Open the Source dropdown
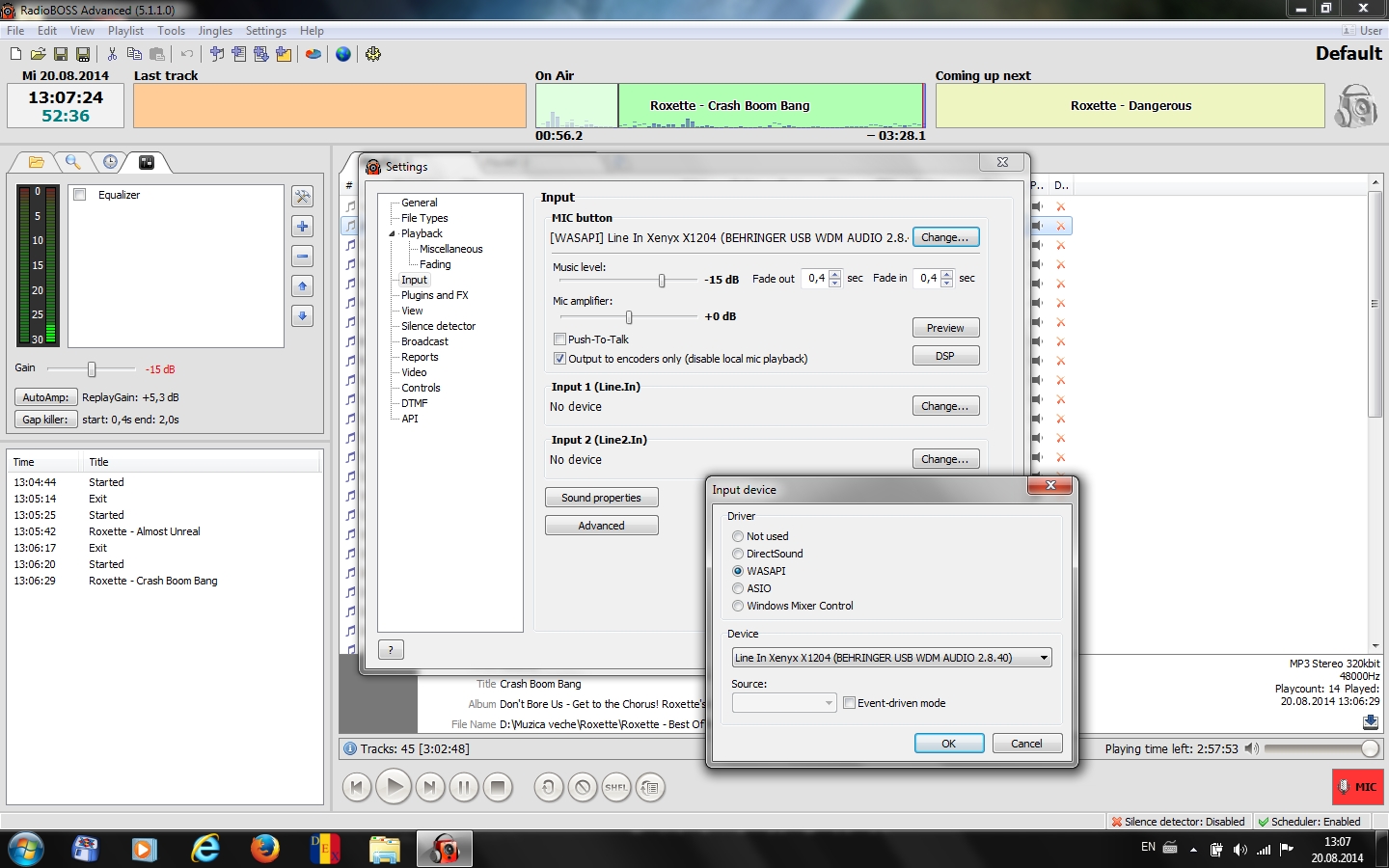 (784, 703)
